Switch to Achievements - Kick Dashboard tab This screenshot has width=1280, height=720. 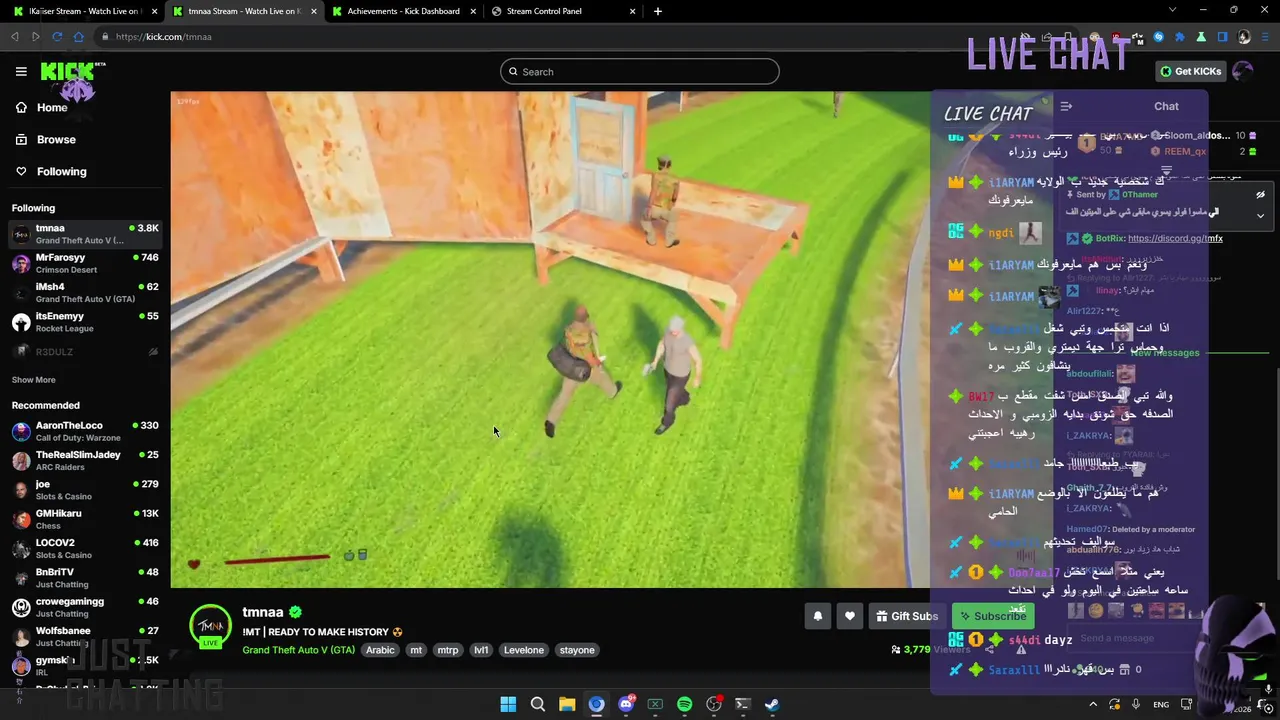[404, 11]
